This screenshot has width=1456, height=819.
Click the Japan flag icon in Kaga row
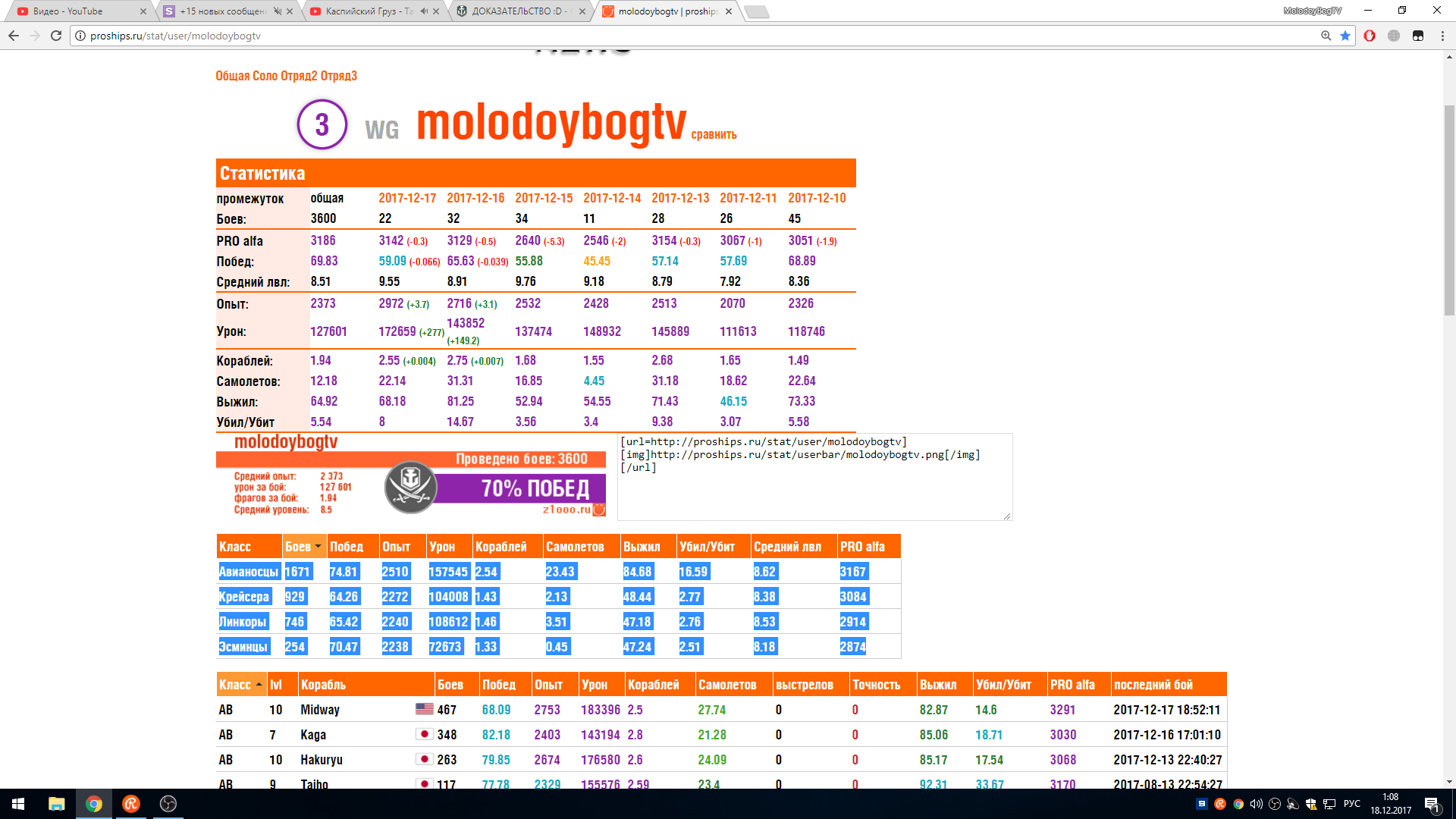pos(425,734)
